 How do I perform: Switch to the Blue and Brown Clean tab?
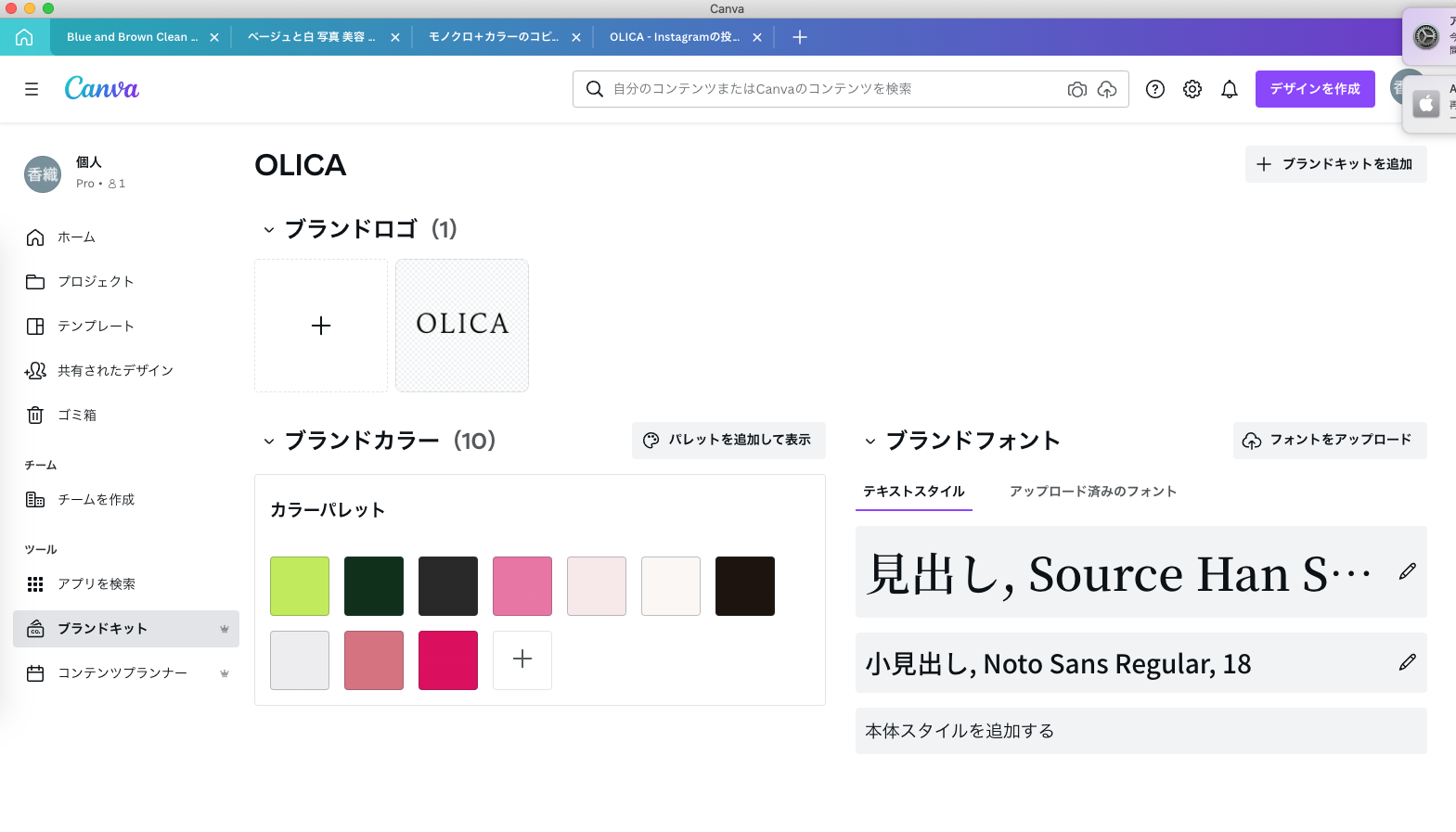(132, 37)
